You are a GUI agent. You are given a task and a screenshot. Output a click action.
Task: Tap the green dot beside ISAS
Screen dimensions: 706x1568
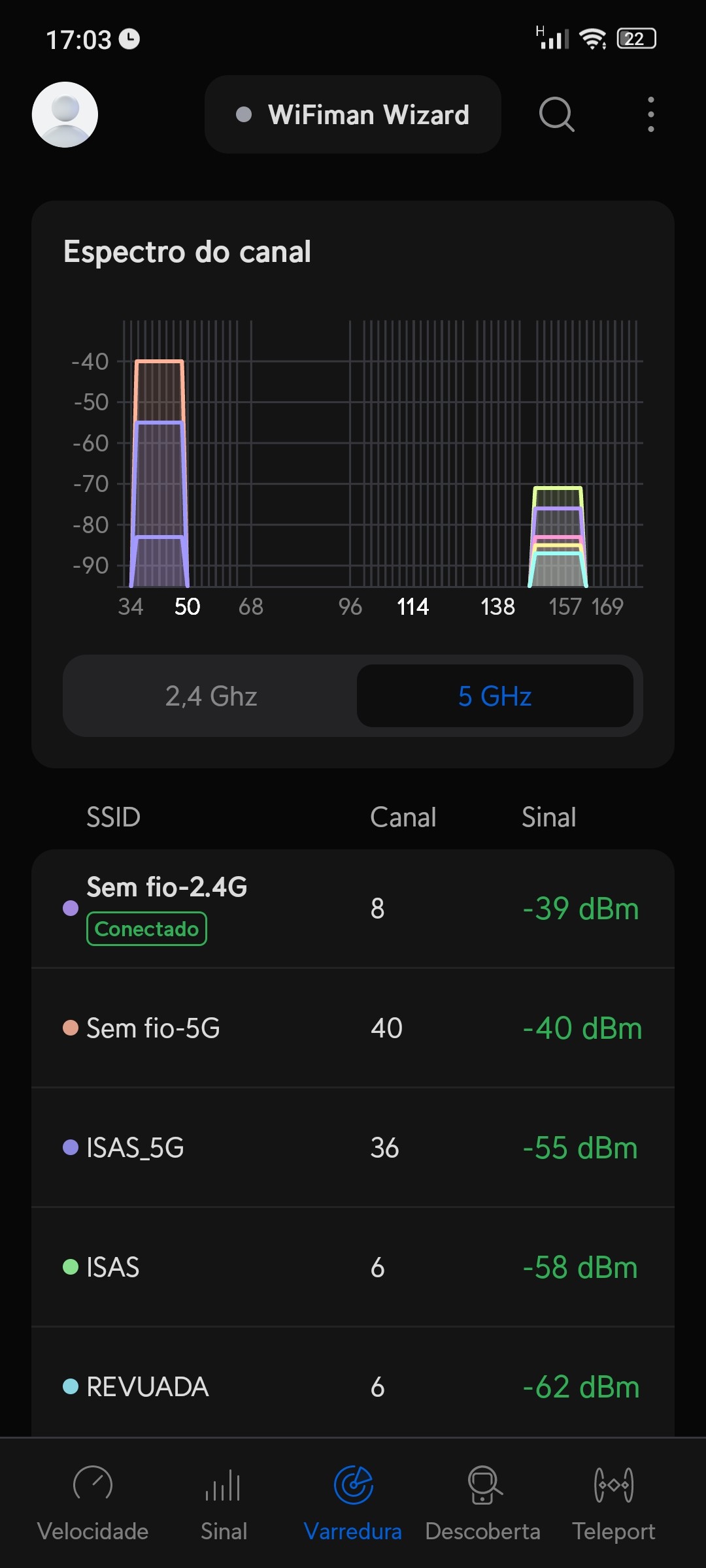point(71,1267)
